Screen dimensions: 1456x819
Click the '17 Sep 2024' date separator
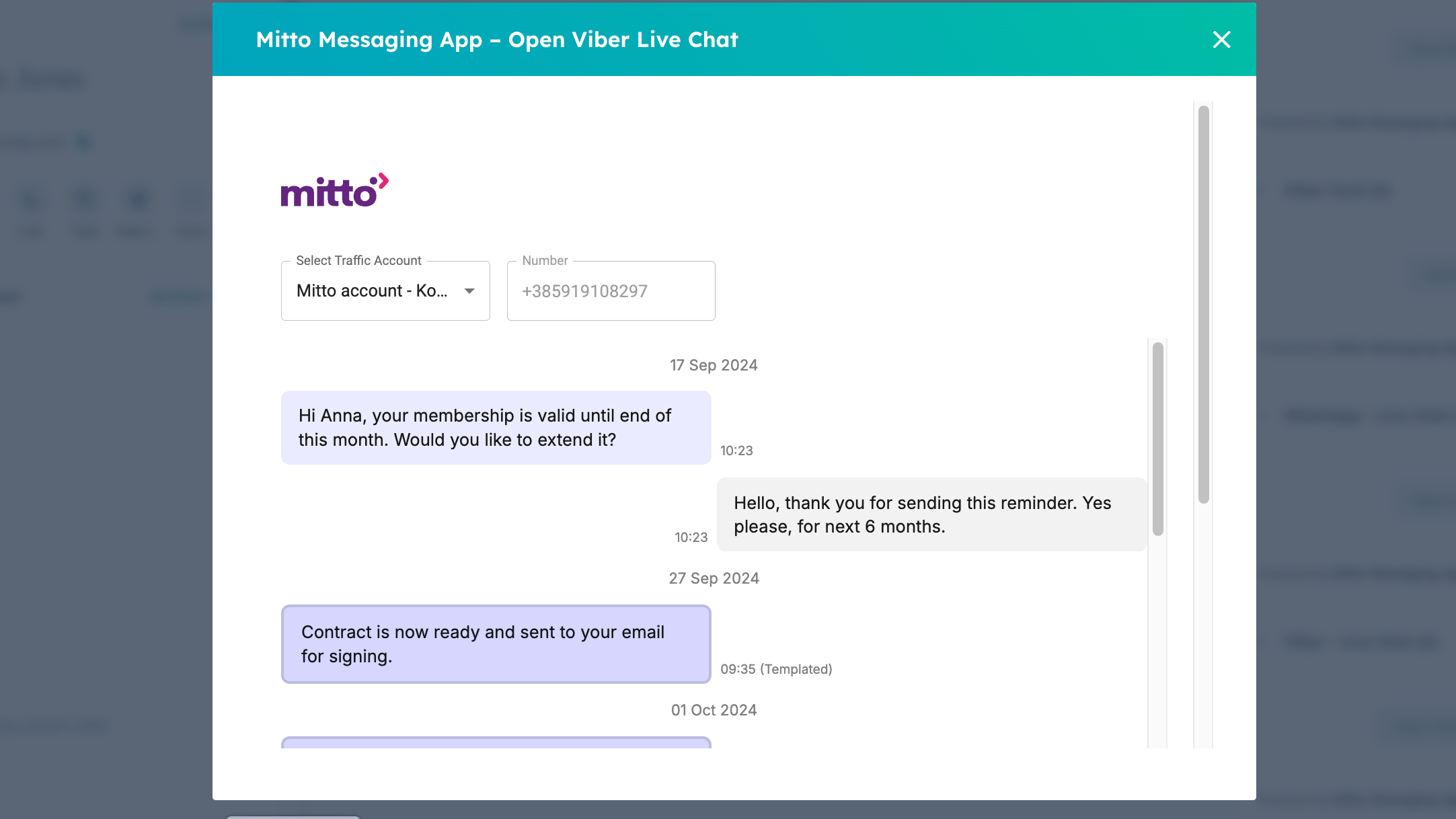click(x=714, y=365)
